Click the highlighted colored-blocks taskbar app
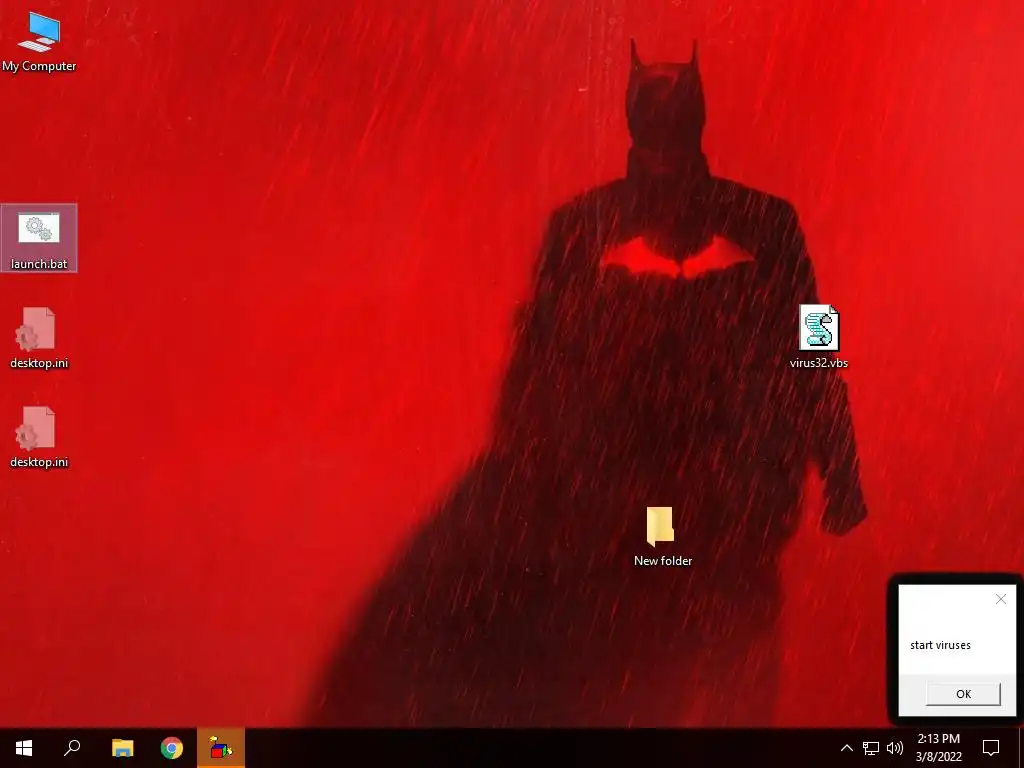Viewport: 1024px width, 768px height. [221, 748]
